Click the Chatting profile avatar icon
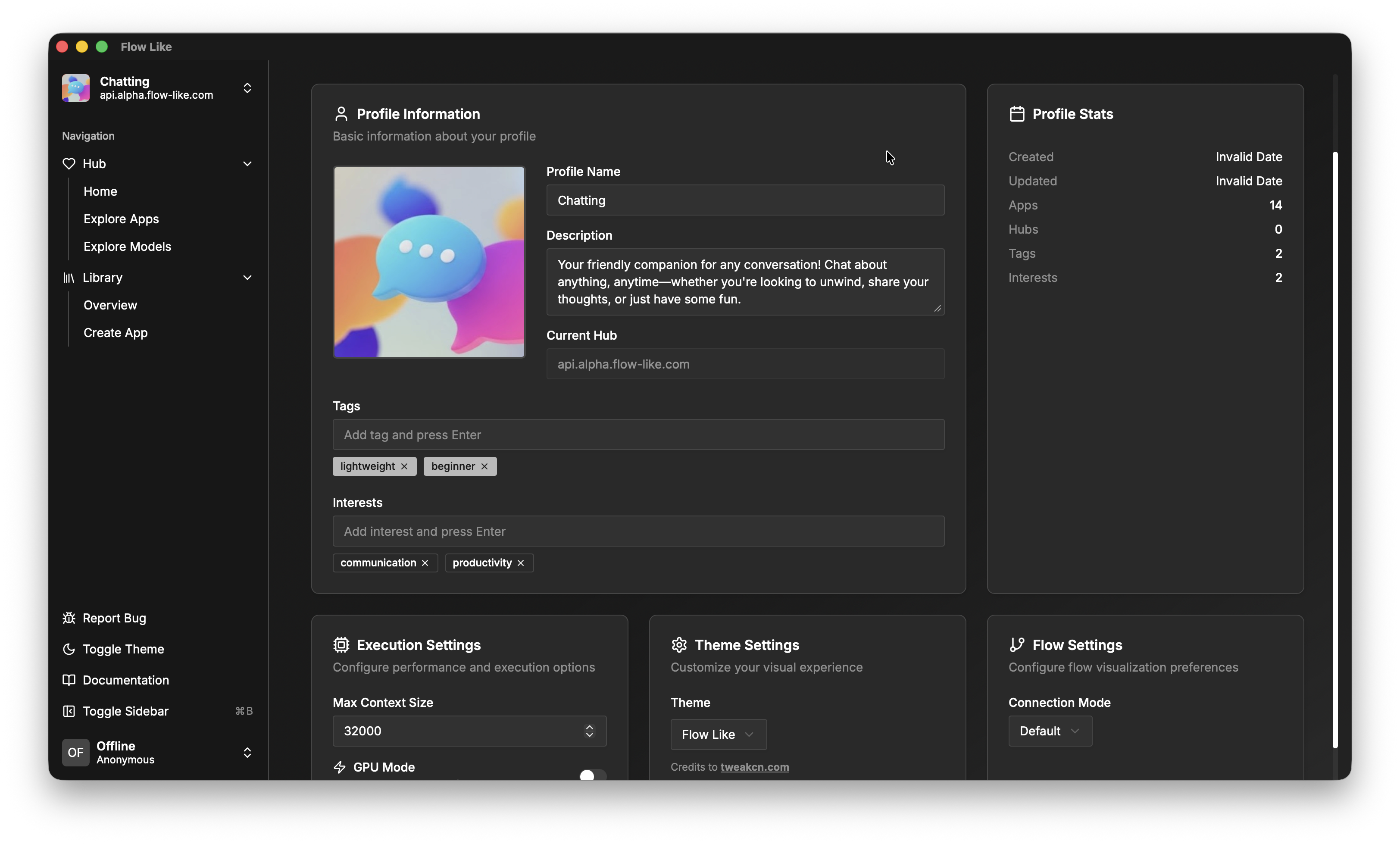The image size is (1400, 844). click(75, 88)
